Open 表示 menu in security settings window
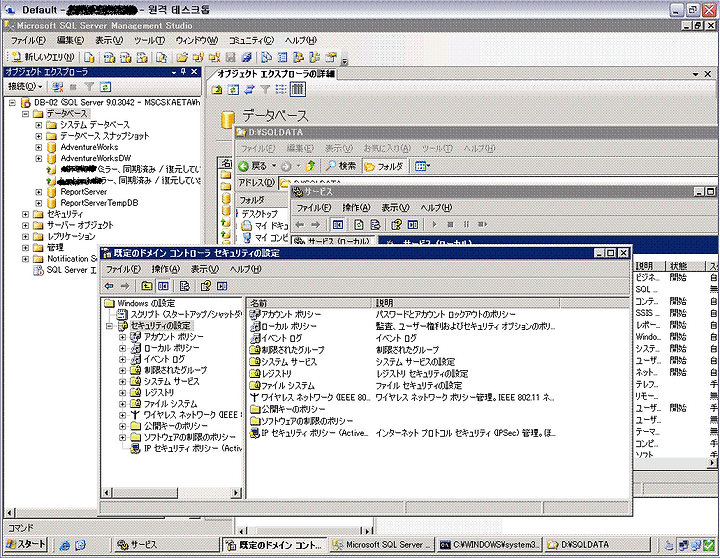The width and height of the screenshot is (720, 558). tap(204, 269)
